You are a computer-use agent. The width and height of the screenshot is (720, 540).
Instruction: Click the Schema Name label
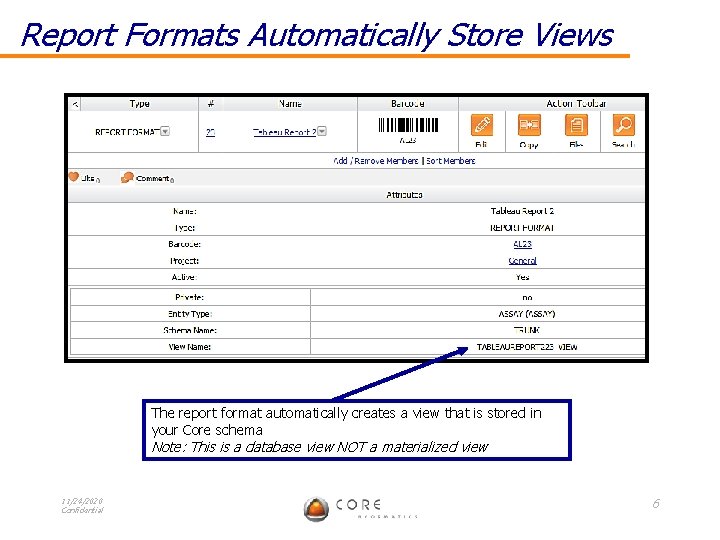click(190, 331)
